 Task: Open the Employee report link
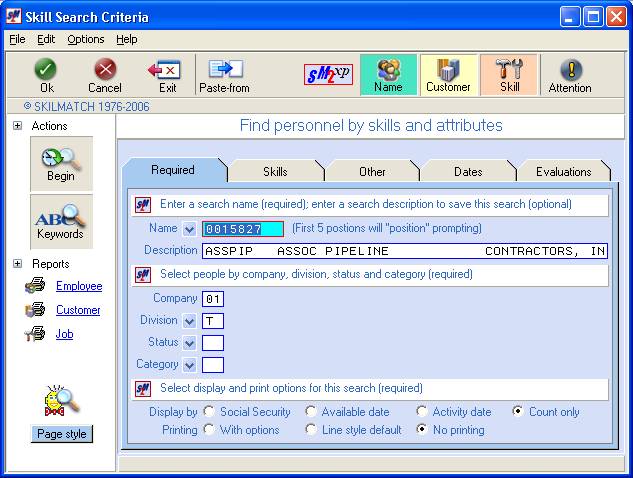pos(79,286)
